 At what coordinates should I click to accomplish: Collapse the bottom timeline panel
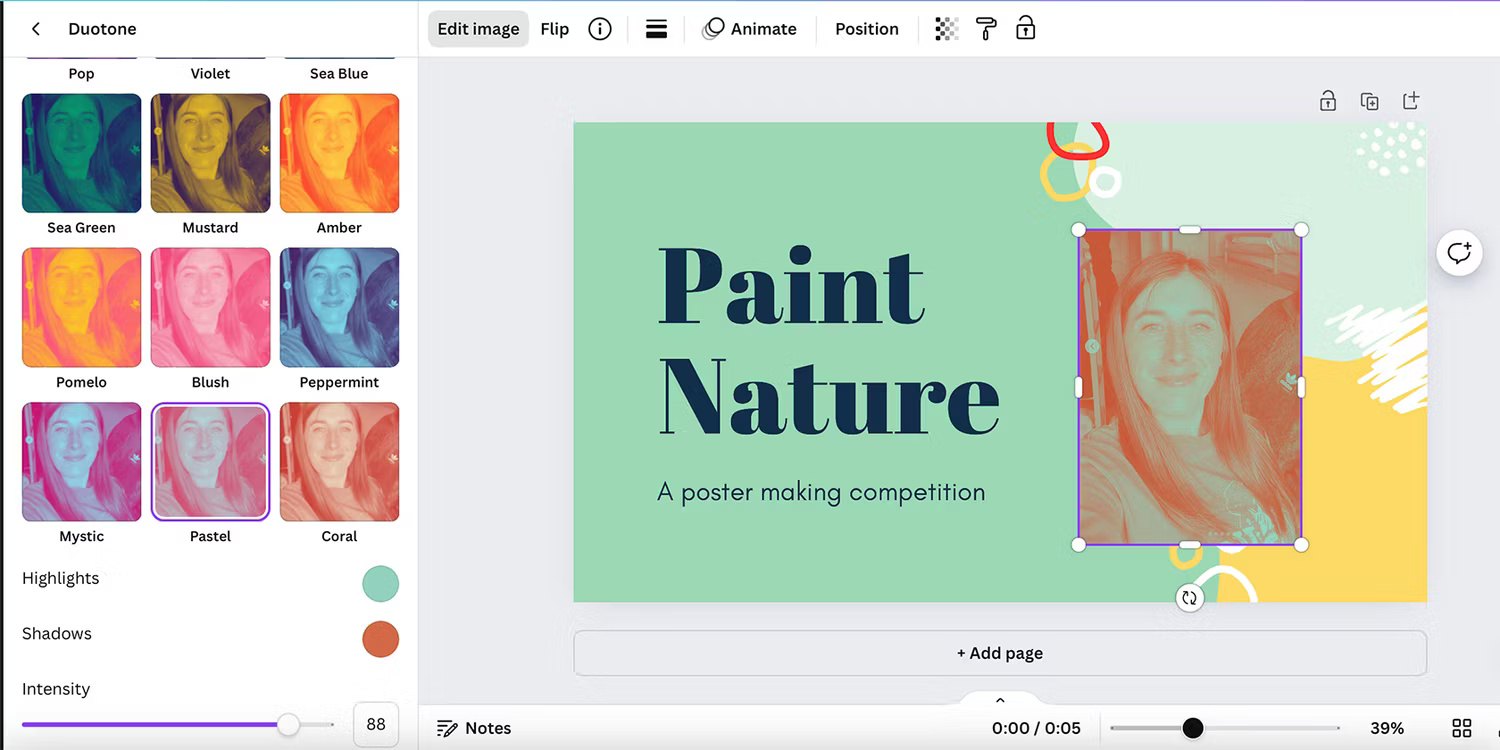(x=999, y=700)
